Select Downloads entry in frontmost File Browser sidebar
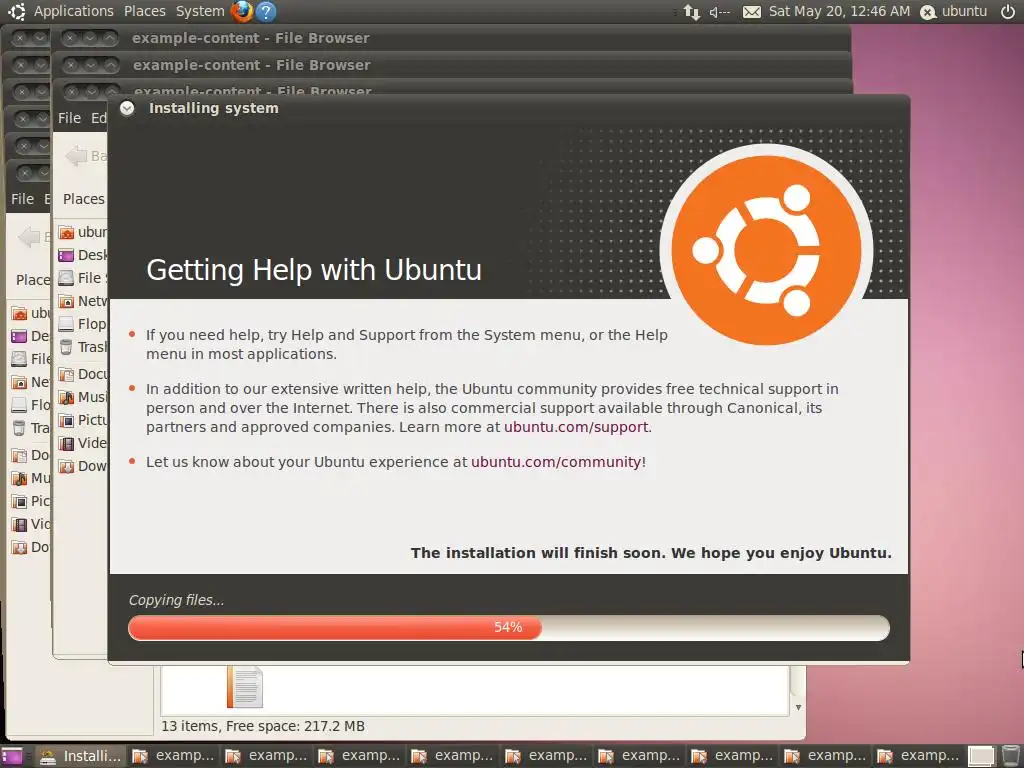 click(x=82, y=466)
